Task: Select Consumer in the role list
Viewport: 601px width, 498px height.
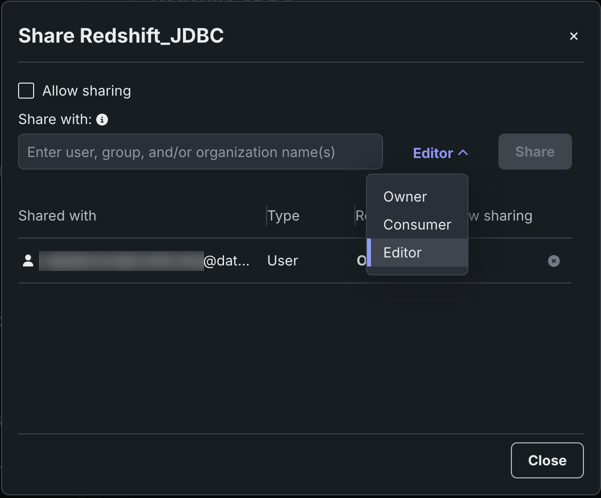Action: click(417, 225)
